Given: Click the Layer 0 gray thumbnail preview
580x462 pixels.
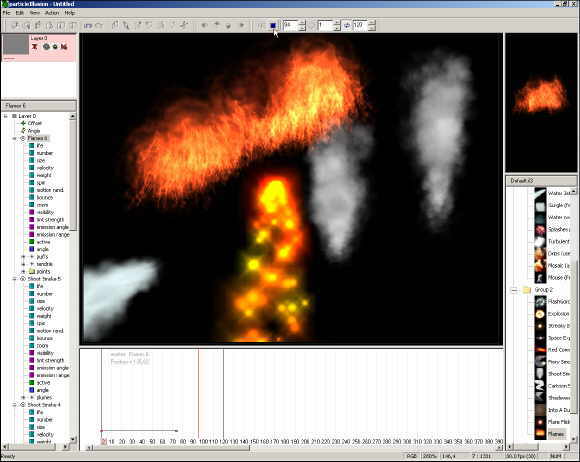Looking at the screenshot, I should coord(16,45).
